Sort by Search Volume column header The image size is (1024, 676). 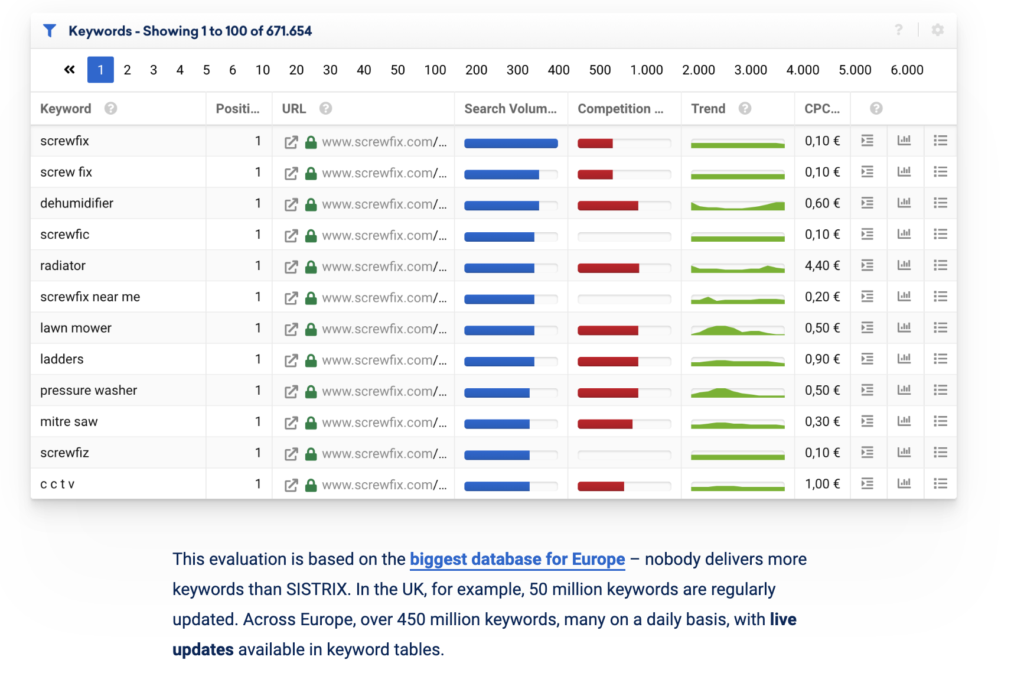pos(511,108)
